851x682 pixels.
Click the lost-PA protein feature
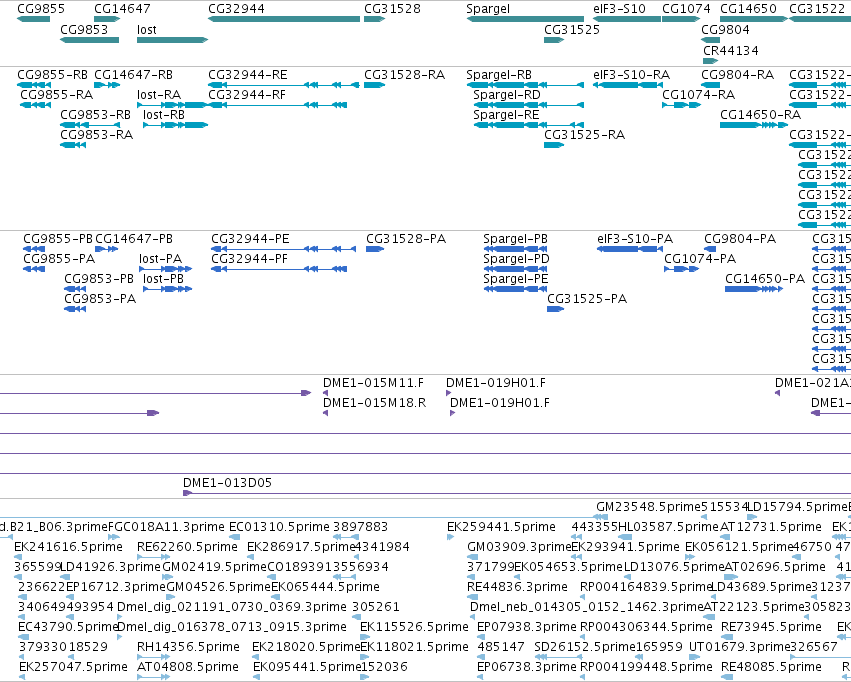point(166,269)
